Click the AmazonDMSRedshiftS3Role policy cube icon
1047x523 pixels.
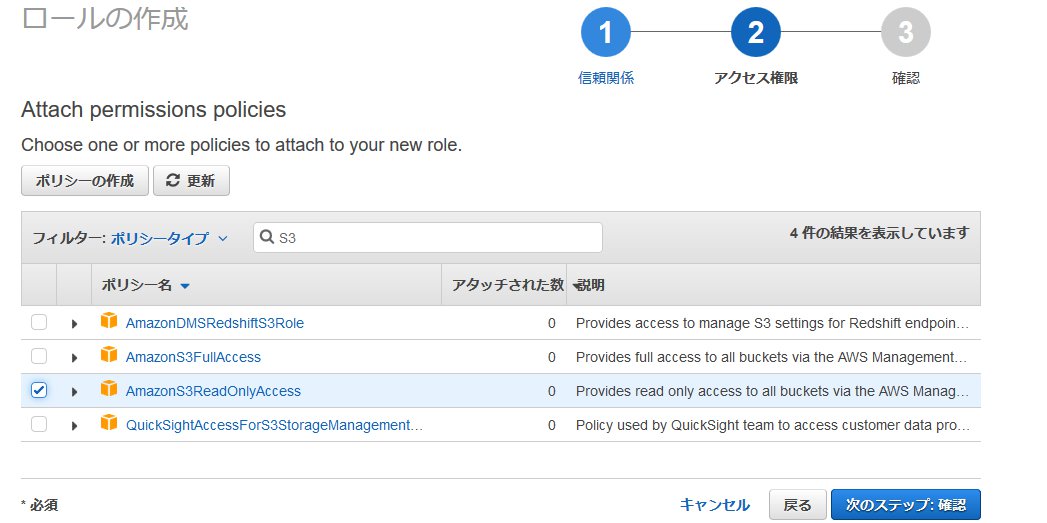click(109, 322)
